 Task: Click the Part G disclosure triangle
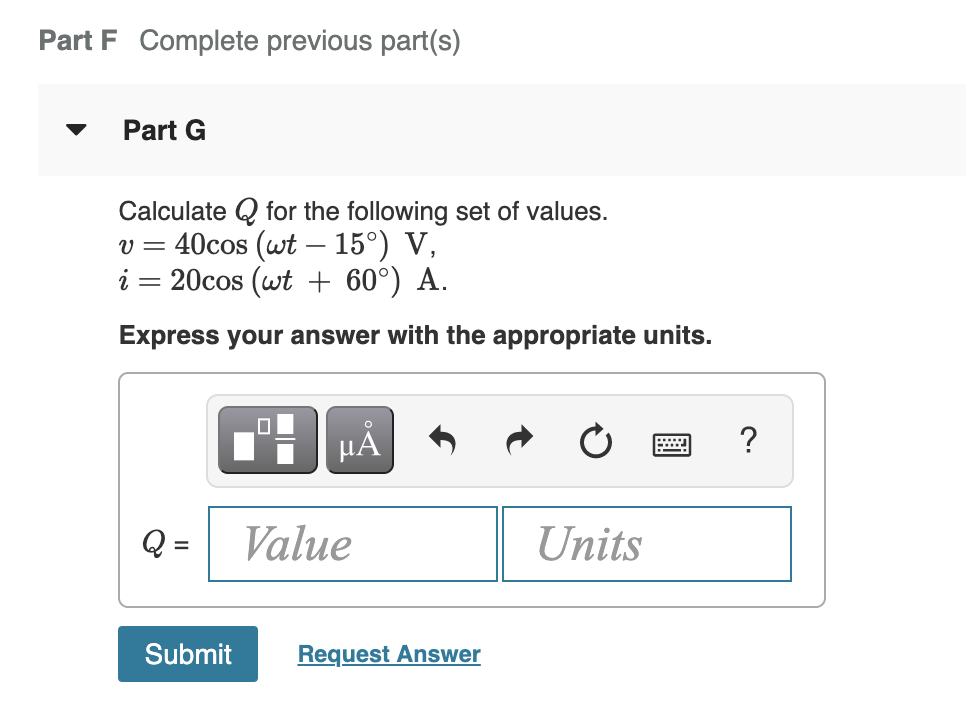(76, 128)
